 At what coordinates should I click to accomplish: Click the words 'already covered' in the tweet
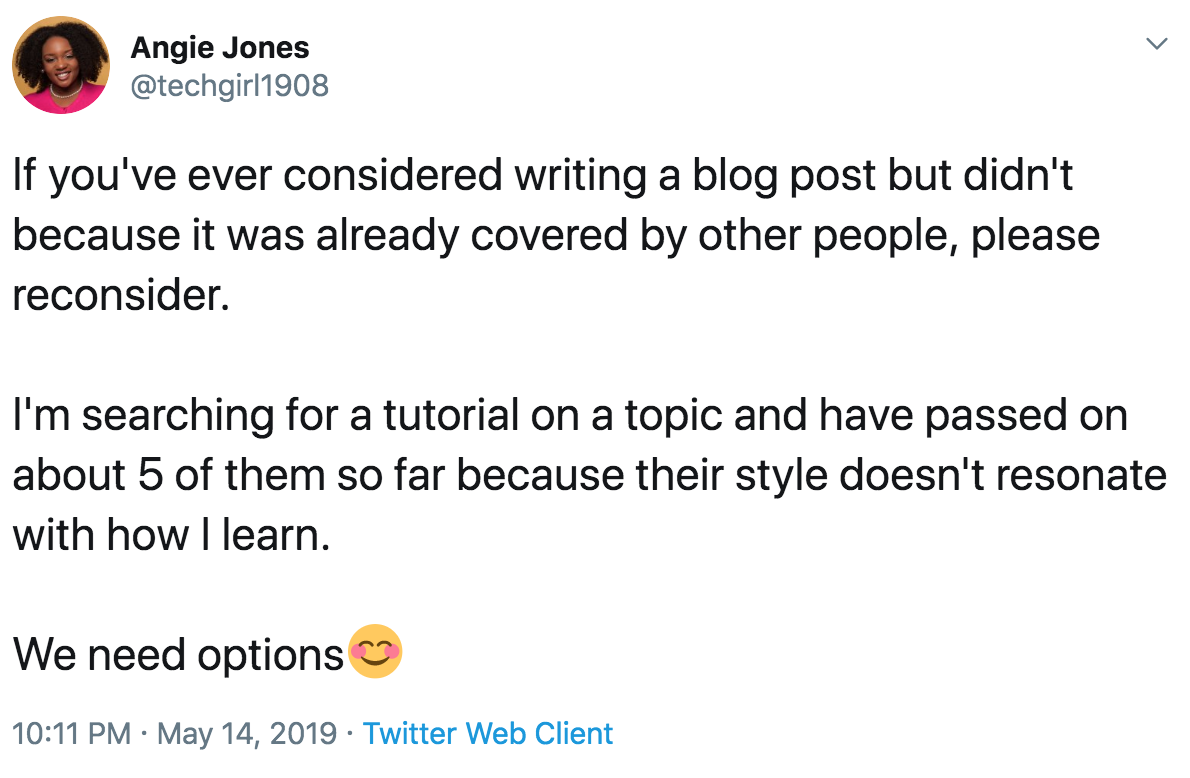471,235
